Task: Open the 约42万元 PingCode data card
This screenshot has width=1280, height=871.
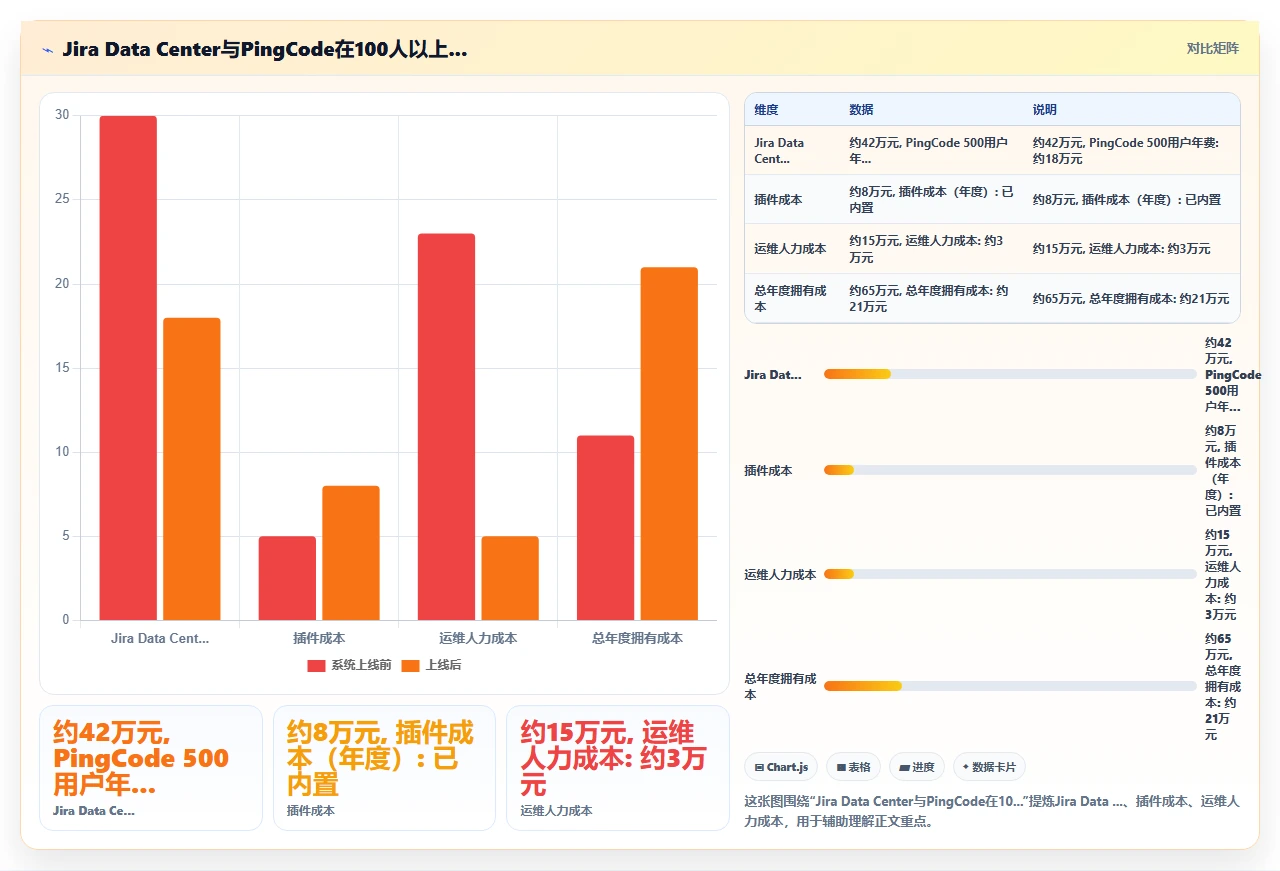Action: (151, 768)
